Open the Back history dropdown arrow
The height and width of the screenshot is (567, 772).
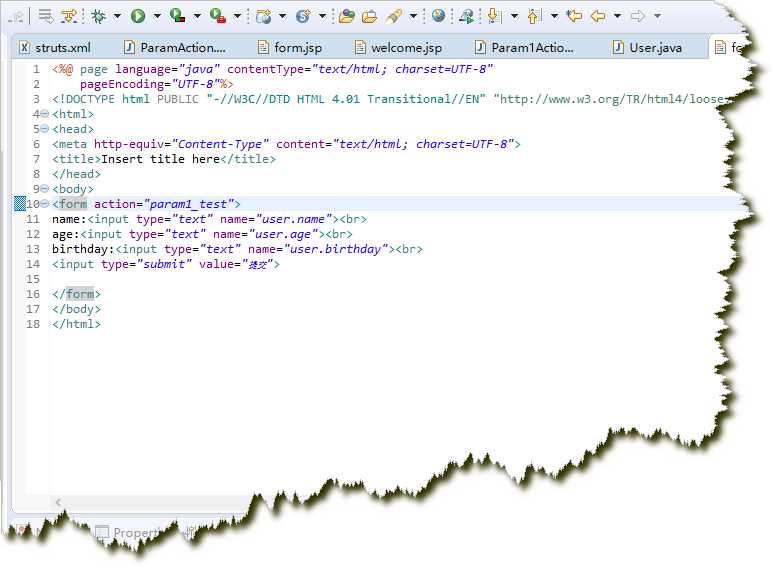tap(617, 16)
